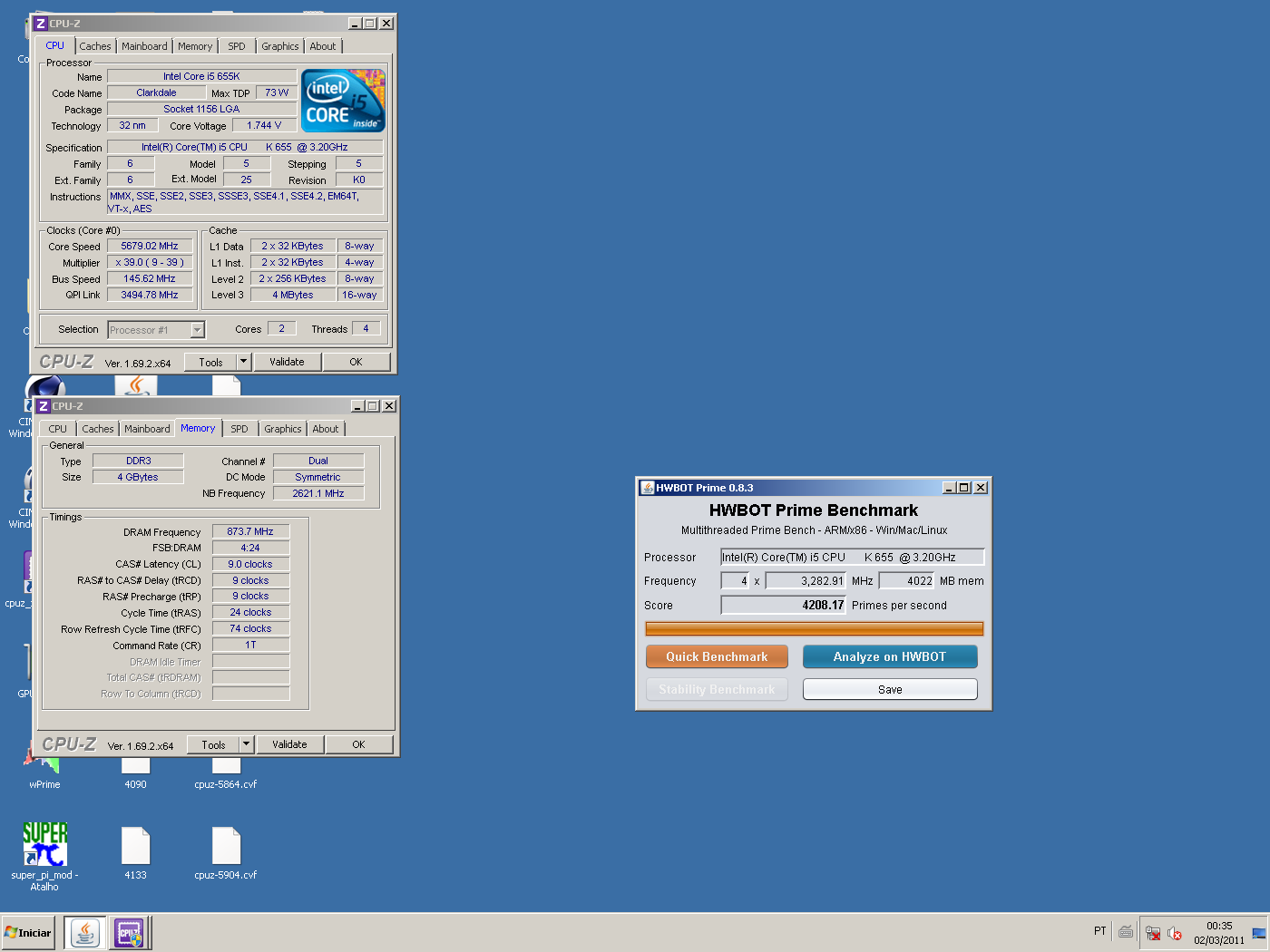
Task: Click the PT language indicator
Action: (1099, 931)
